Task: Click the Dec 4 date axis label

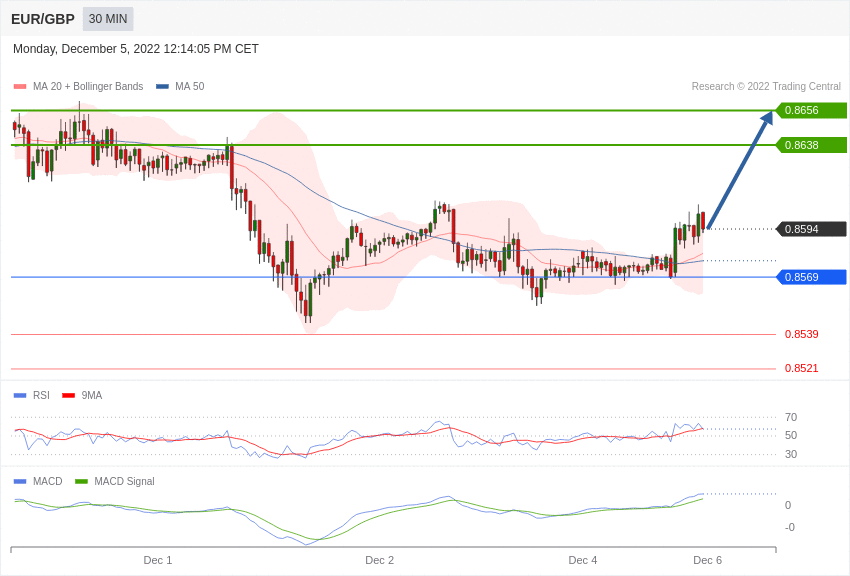Action: pyautogui.click(x=583, y=560)
